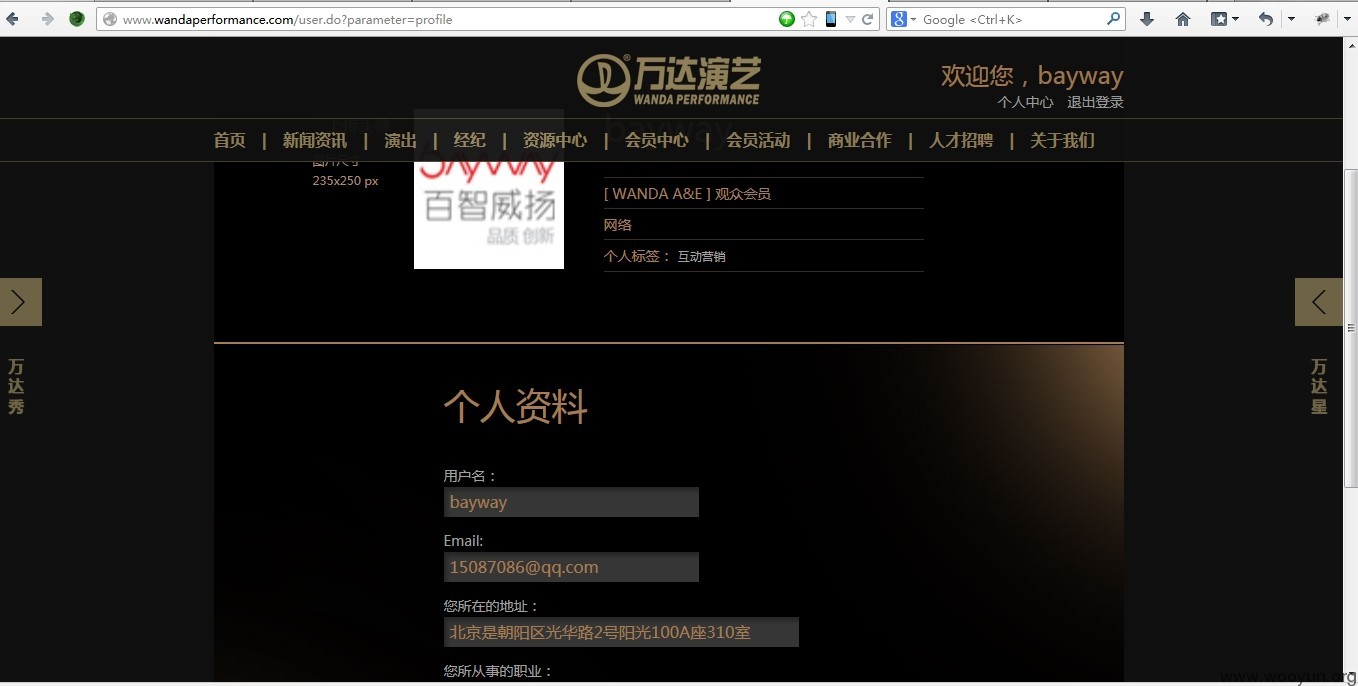The height and width of the screenshot is (686, 1358).
Task: Click the 个人资料 heading
Action: pos(516,406)
